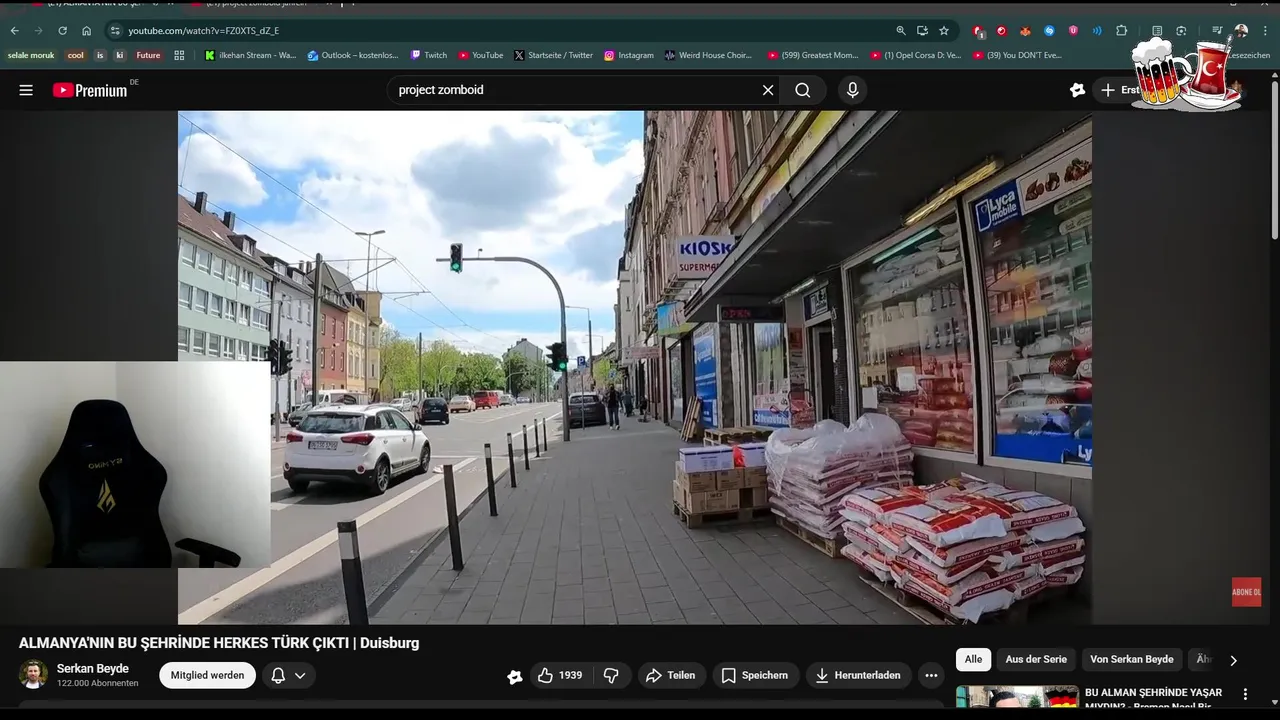The height and width of the screenshot is (720, 1280).
Task: Click the Herunterladen download button
Action: (x=859, y=675)
